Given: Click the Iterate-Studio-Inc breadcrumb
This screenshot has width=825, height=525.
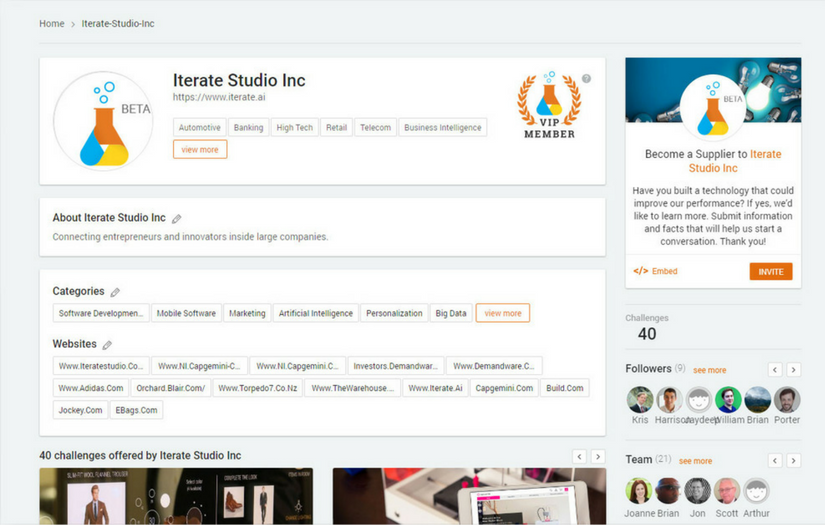Looking at the screenshot, I should tap(118, 24).
